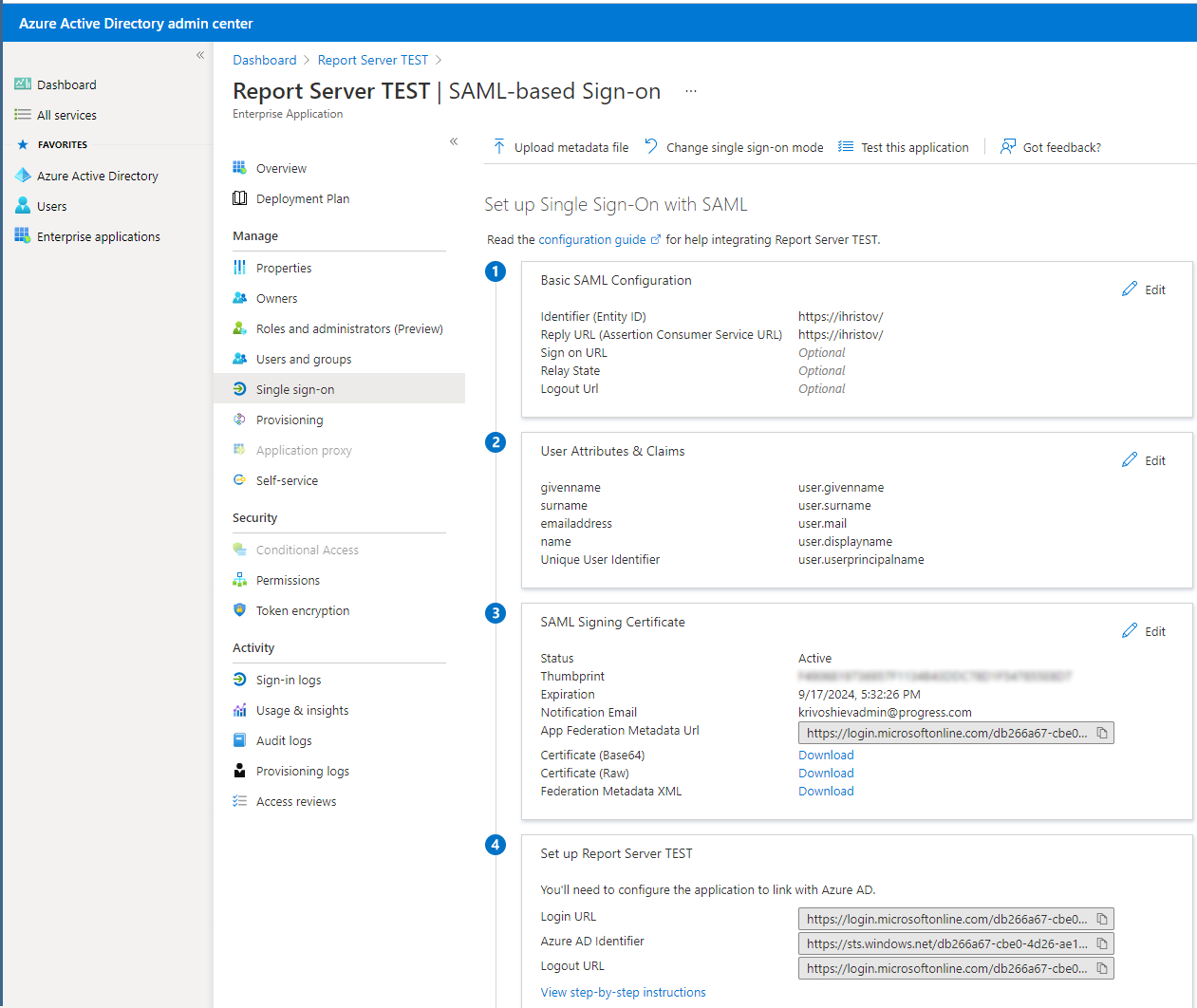
Task: Click Change single sign-on mode
Action: coord(733,147)
